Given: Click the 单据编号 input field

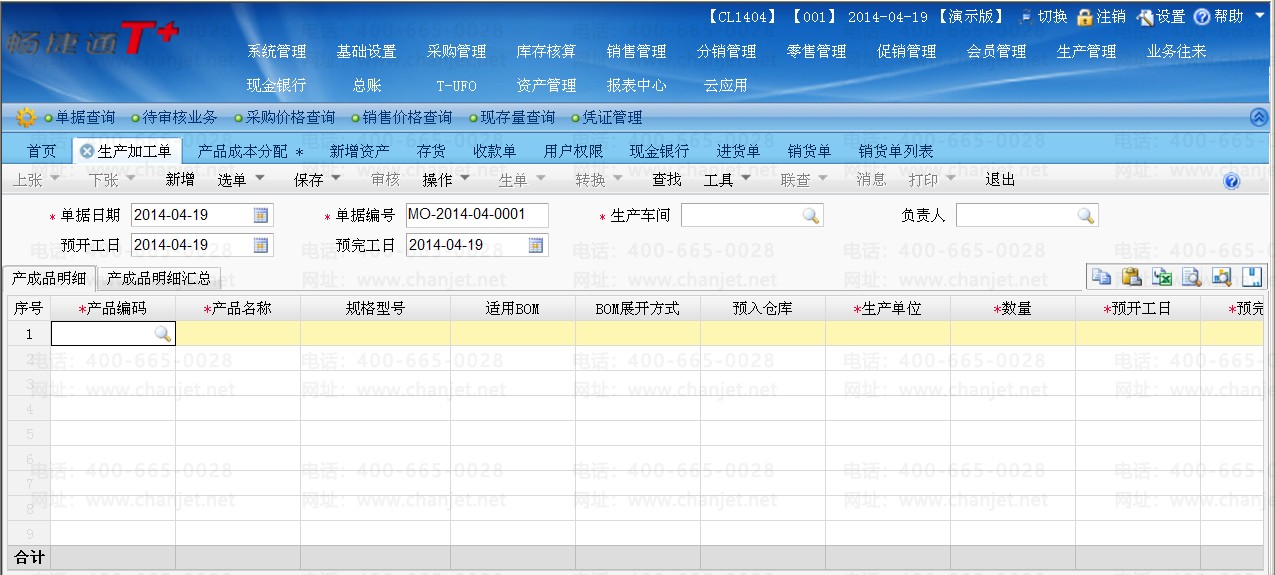Looking at the screenshot, I should pyautogui.click(x=478, y=215).
